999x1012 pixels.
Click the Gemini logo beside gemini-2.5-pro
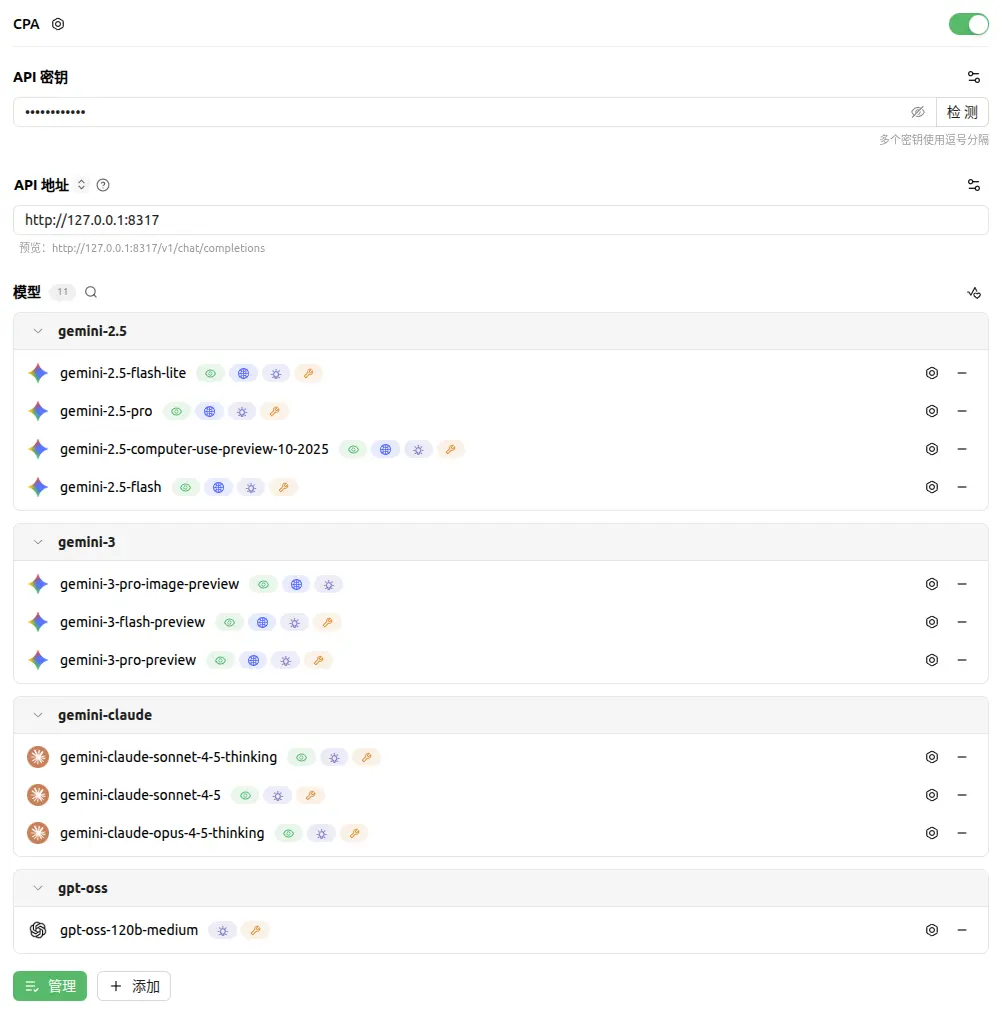click(x=38, y=411)
